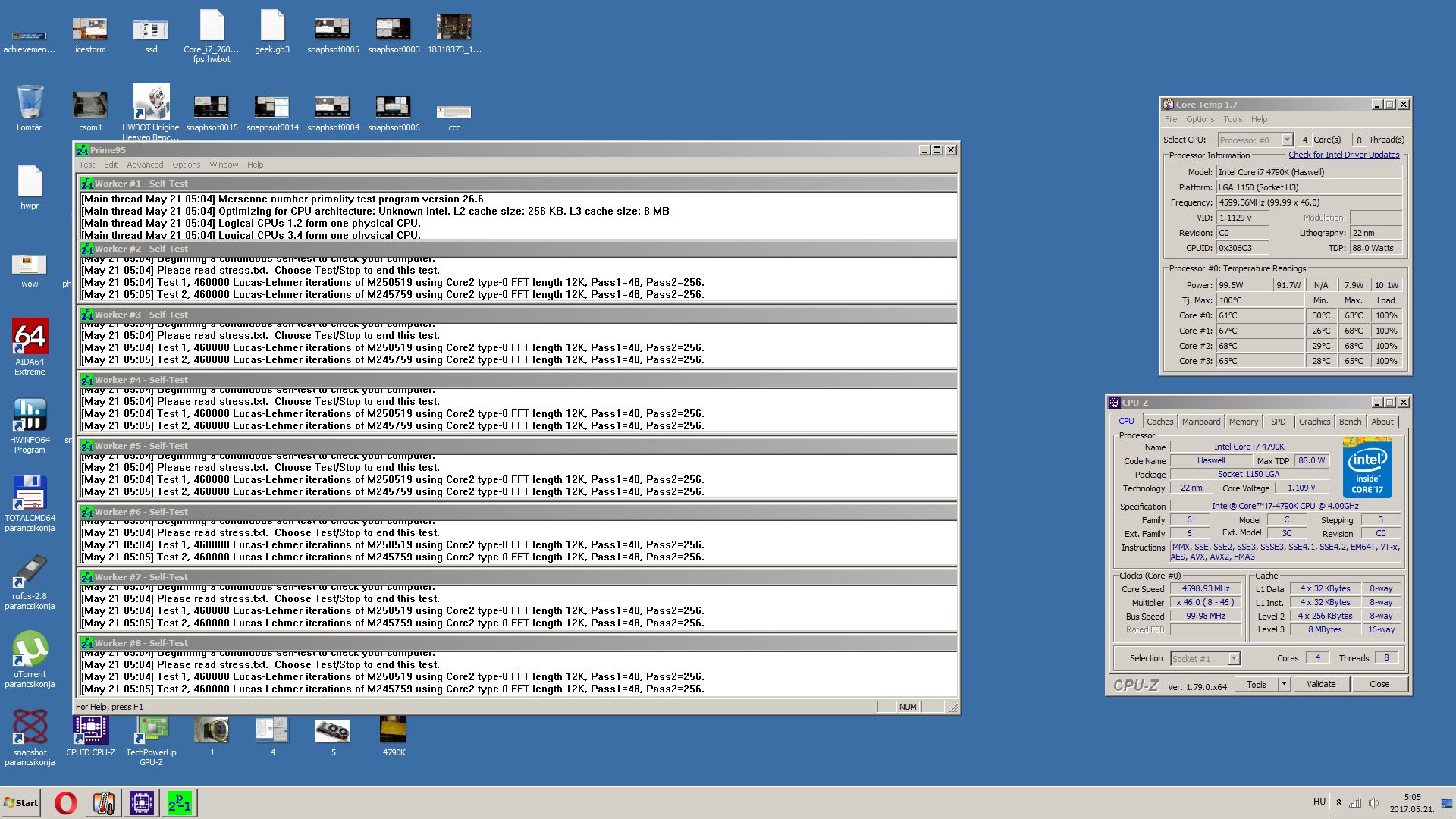Open Core Temp File menu
1456x819 pixels.
click(x=1171, y=119)
